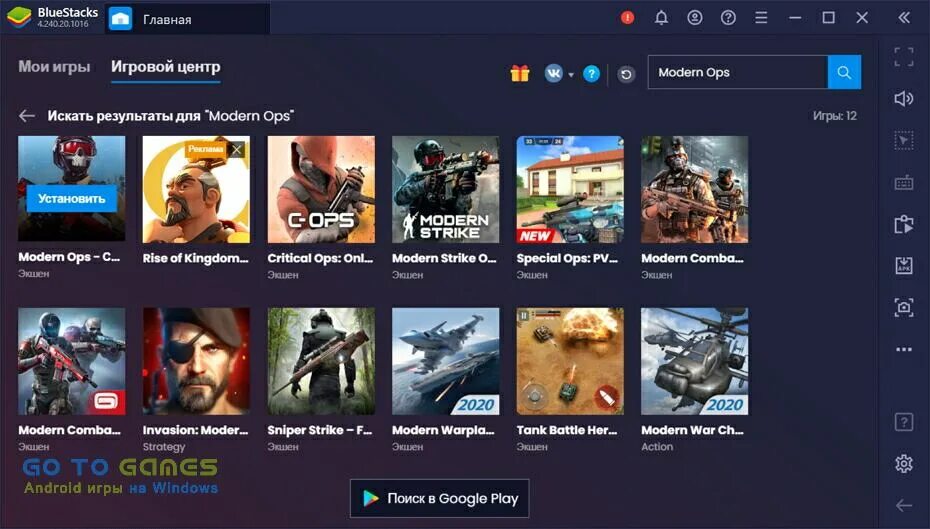
Task: Click the Install APK sidebar icon
Action: [904, 266]
